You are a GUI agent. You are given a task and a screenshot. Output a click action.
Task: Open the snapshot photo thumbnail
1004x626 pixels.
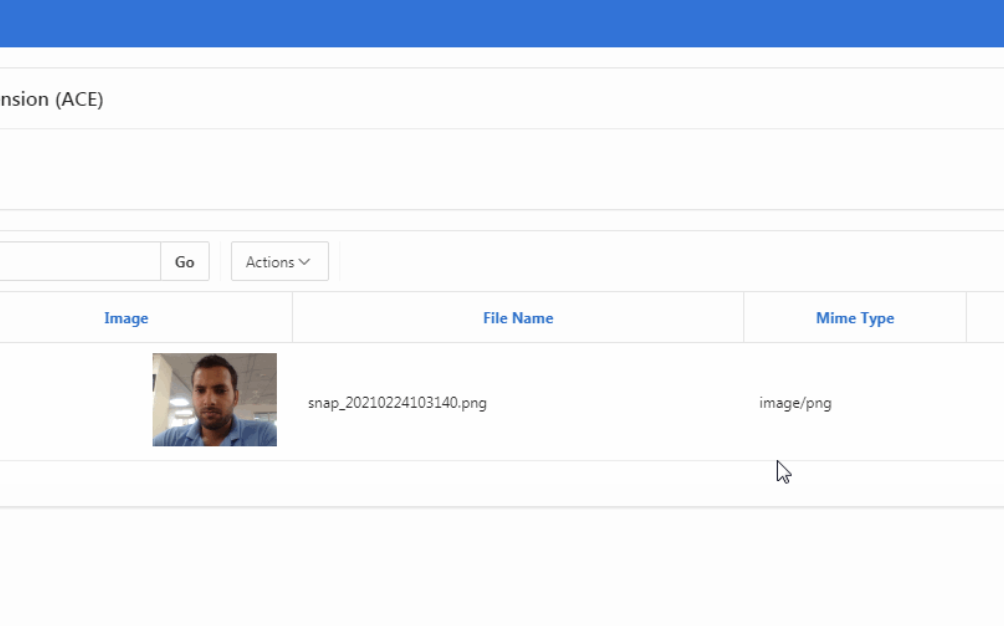214,399
